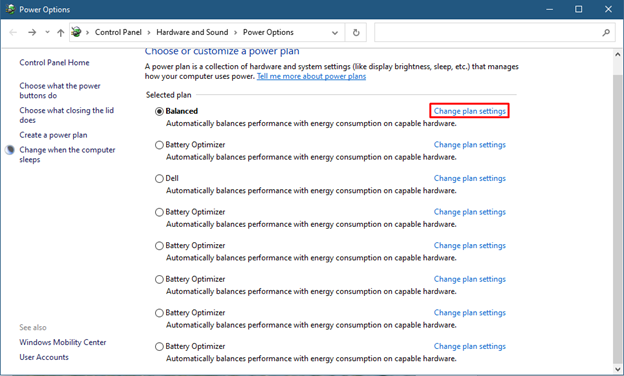This screenshot has width=624, height=376.
Task: Click the 'See also' label
Action: coord(33,327)
